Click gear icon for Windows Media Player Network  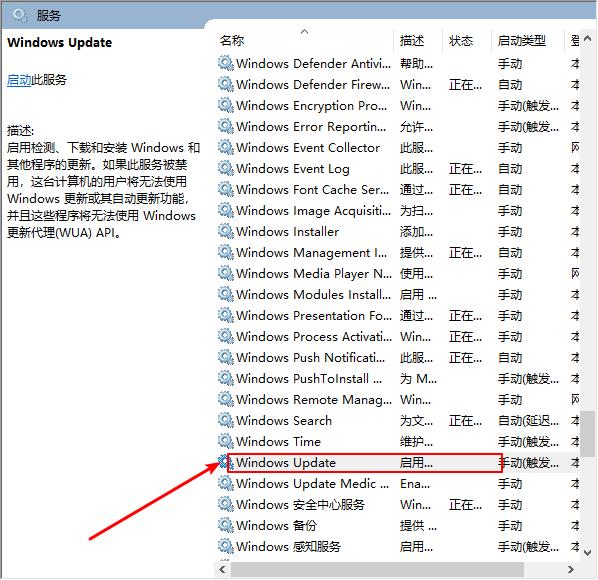(x=226, y=273)
